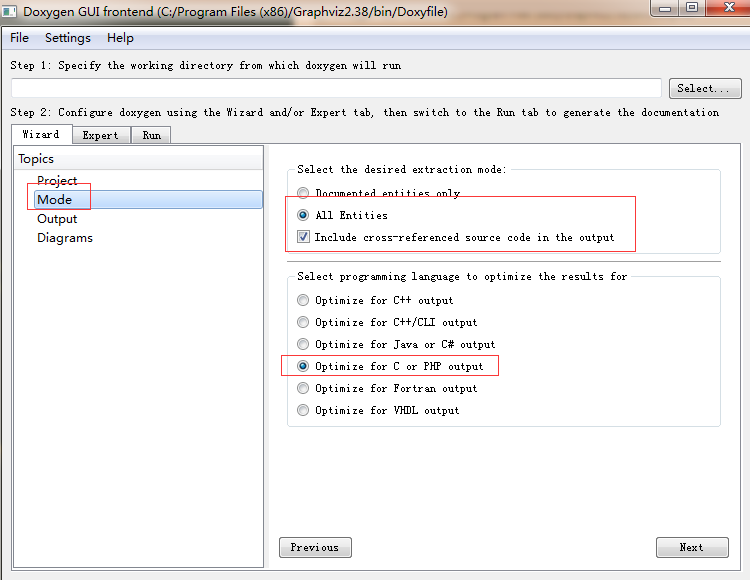Open the File menu
Viewport: 750px width, 580px height.
point(20,38)
